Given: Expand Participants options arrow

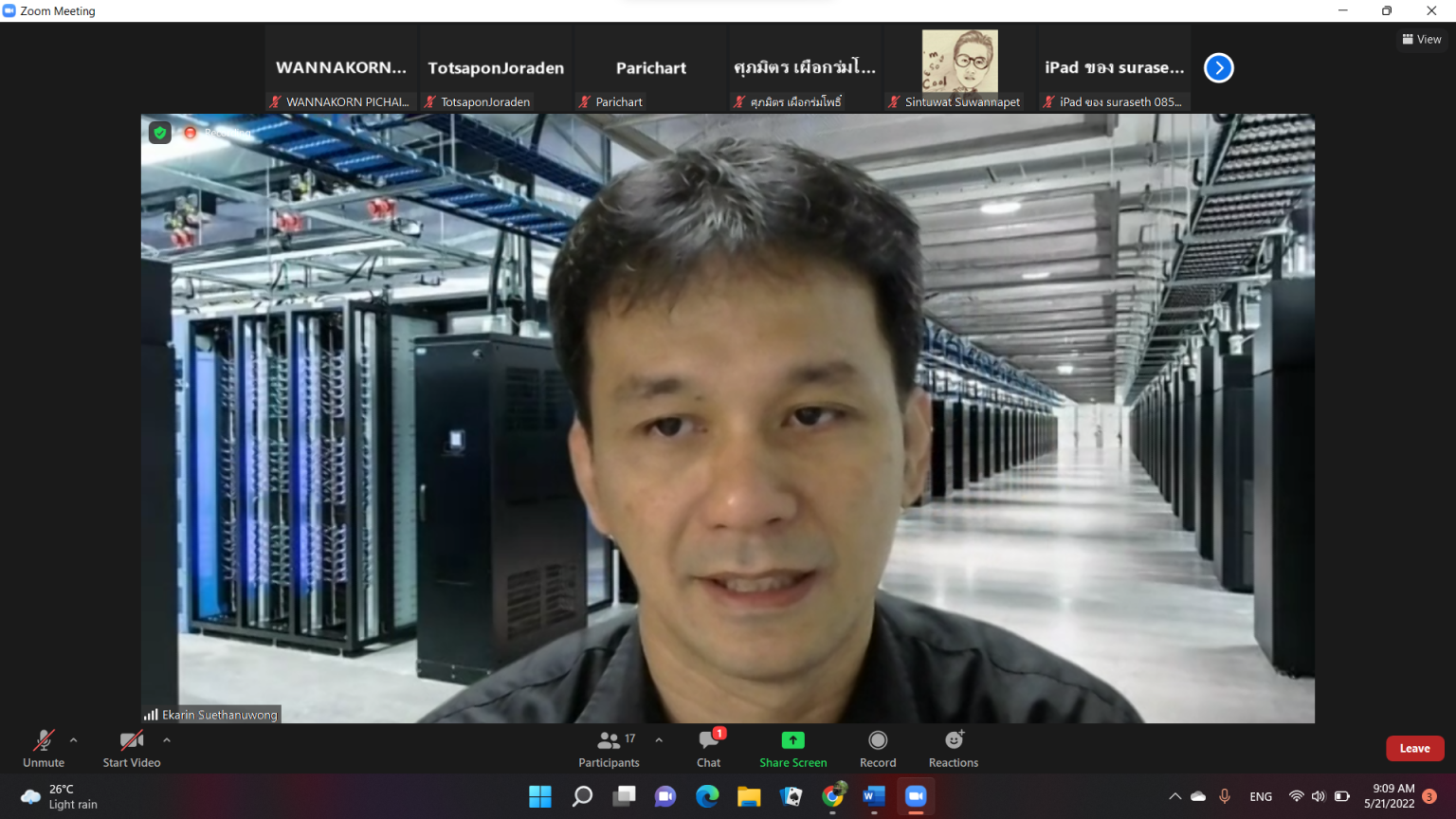Looking at the screenshot, I should (659, 740).
